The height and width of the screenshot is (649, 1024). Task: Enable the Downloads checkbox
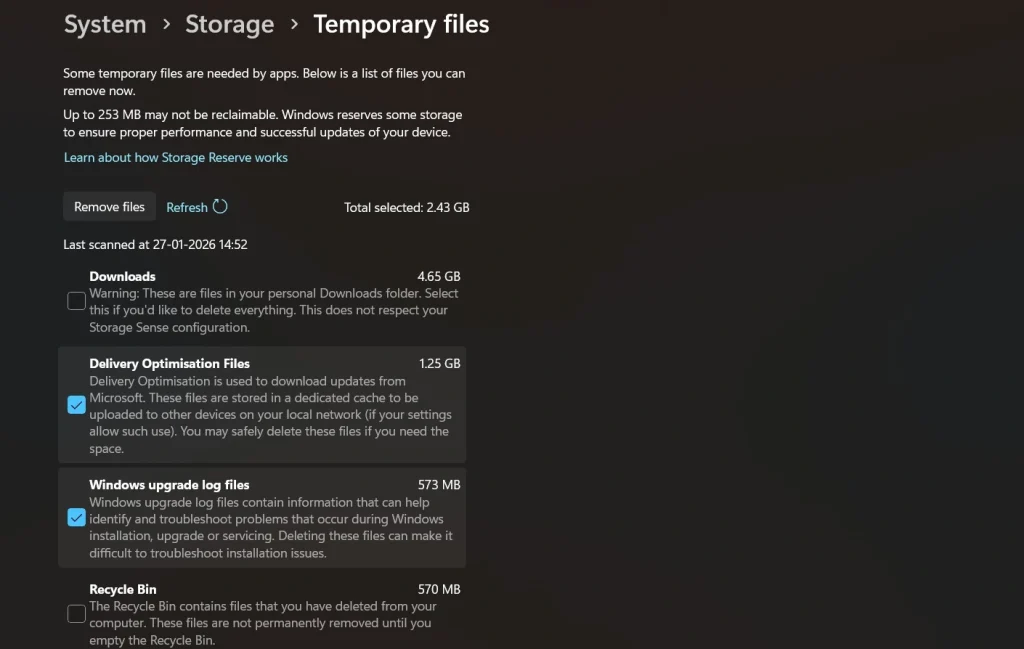(x=76, y=300)
